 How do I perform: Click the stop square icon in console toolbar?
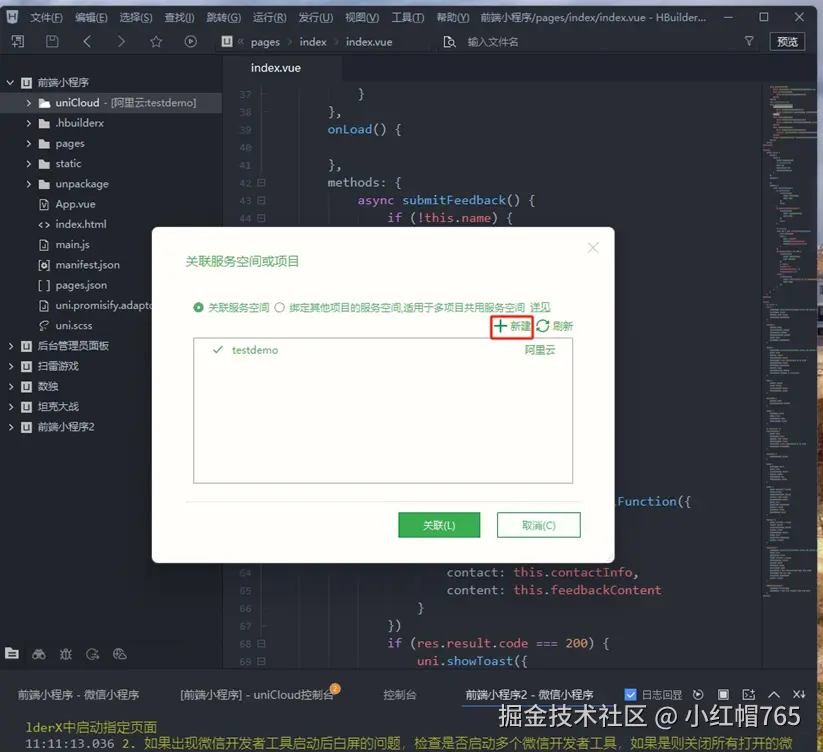tap(723, 694)
